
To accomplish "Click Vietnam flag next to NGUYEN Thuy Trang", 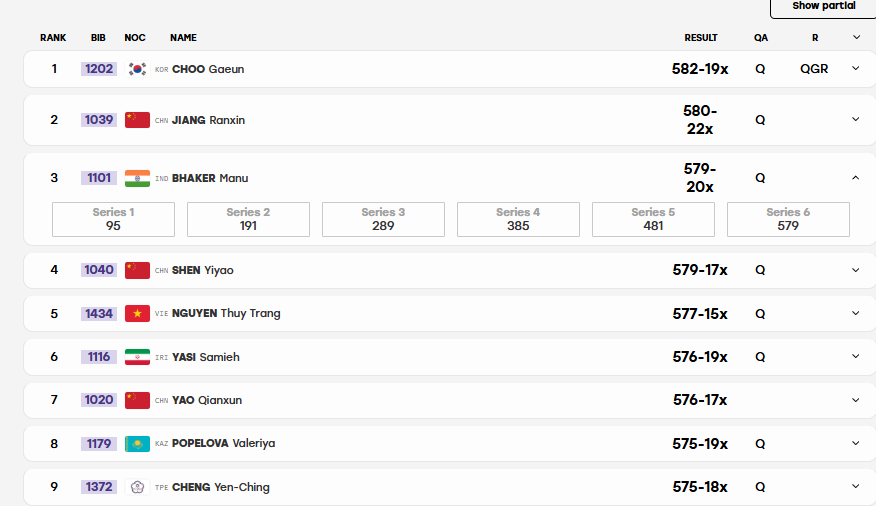I will point(137,314).
